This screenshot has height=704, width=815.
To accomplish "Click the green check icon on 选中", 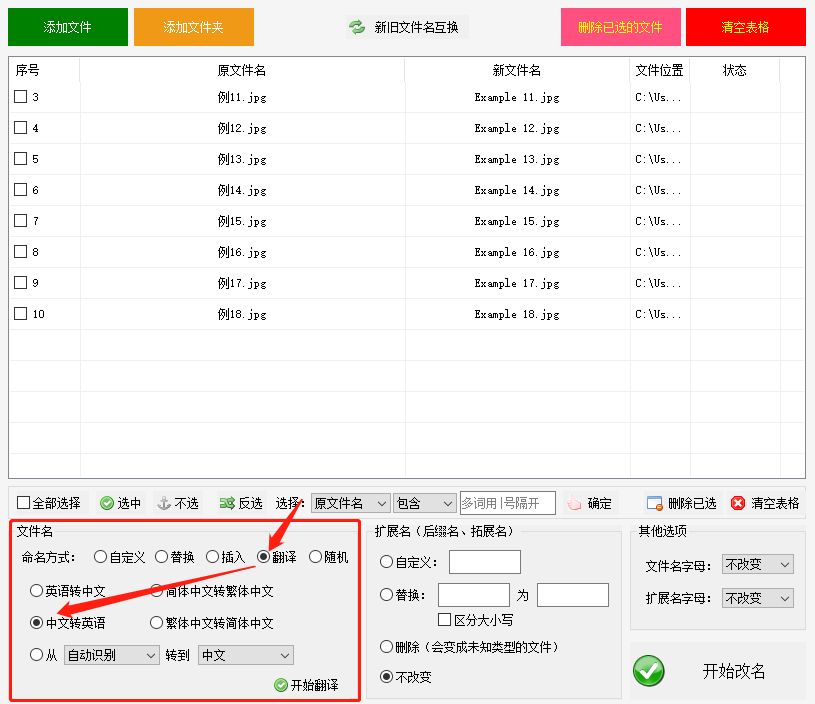I will point(107,503).
